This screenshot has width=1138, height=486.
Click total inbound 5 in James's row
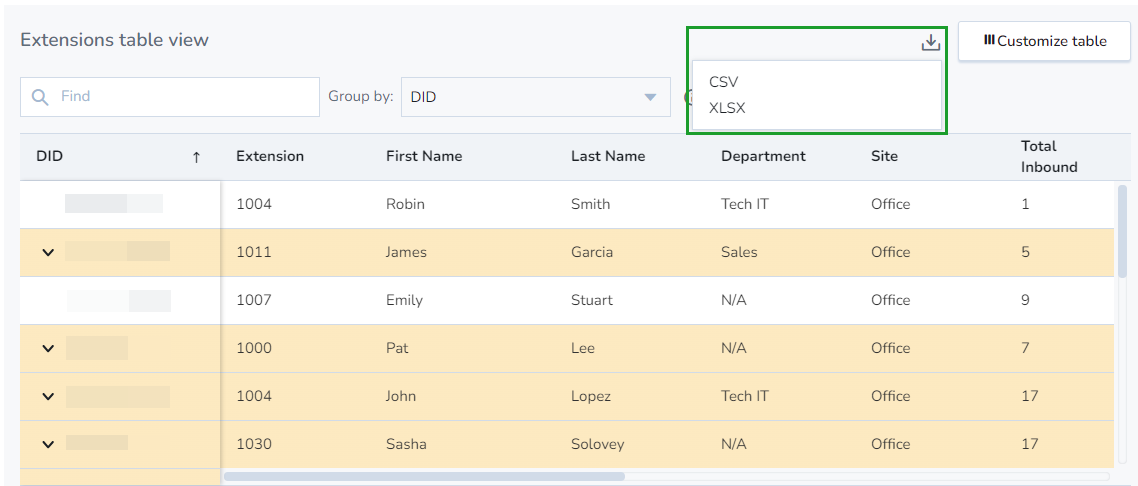pos(1026,252)
